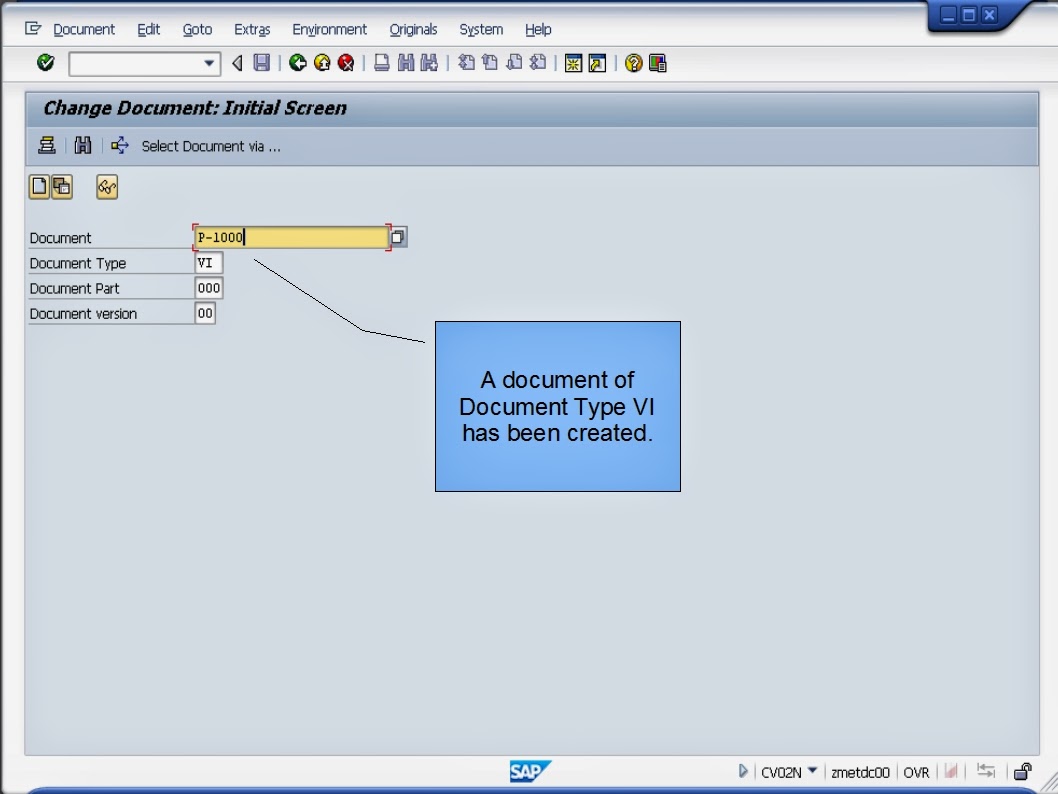1058x794 pixels.
Task: Open the Environment menu
Action: coord(329,29)
